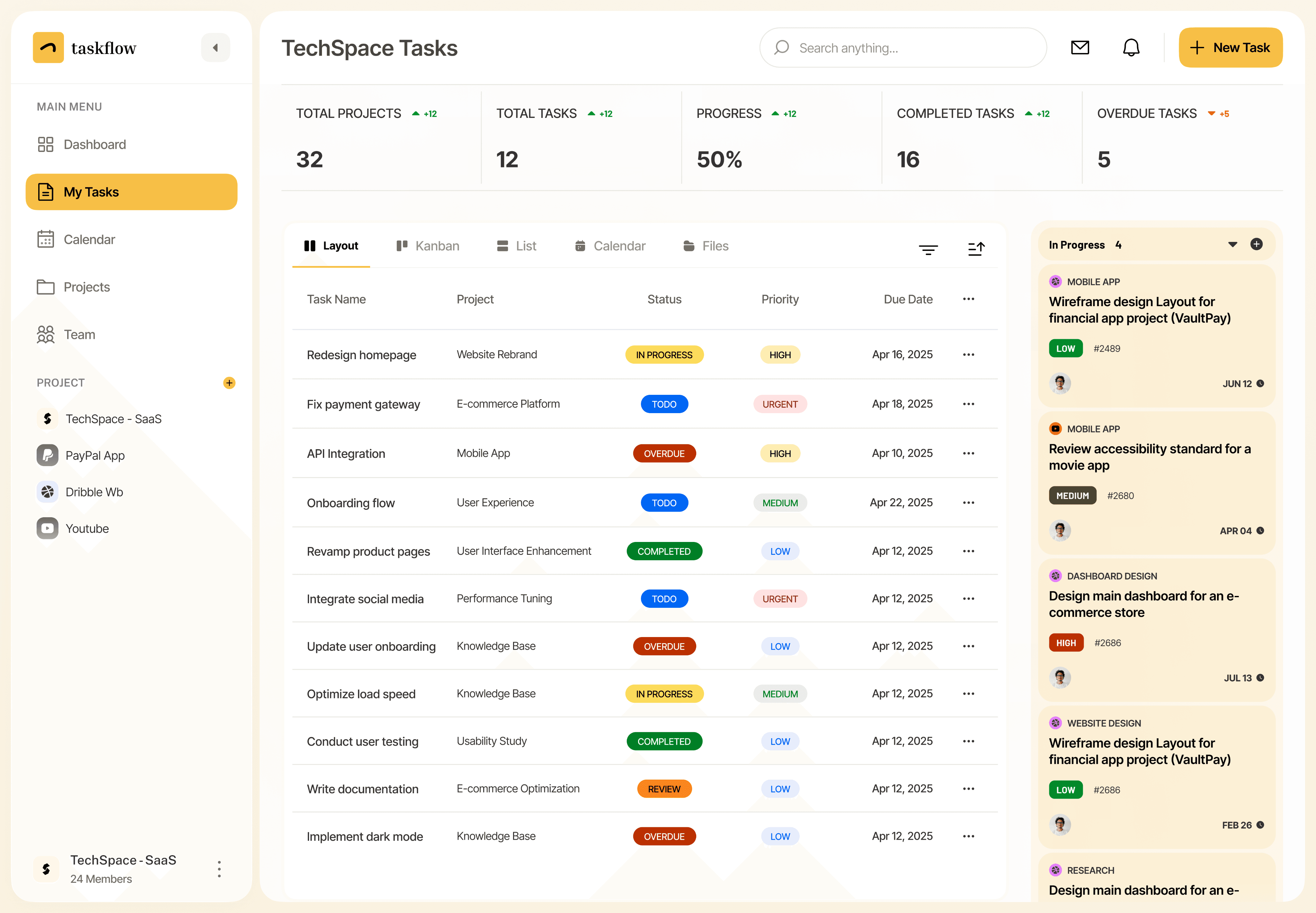The image size is (1316, 913).
Task: Expand the In Progress dropdown arrow
Action: (x=1232, y=245)
